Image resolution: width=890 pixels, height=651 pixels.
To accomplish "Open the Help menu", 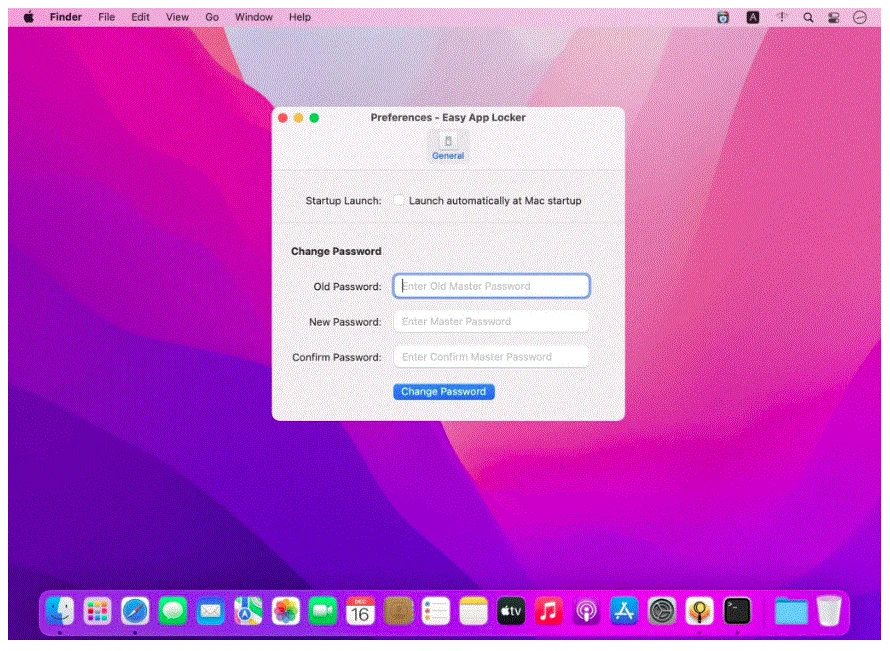I will (300, 17).
